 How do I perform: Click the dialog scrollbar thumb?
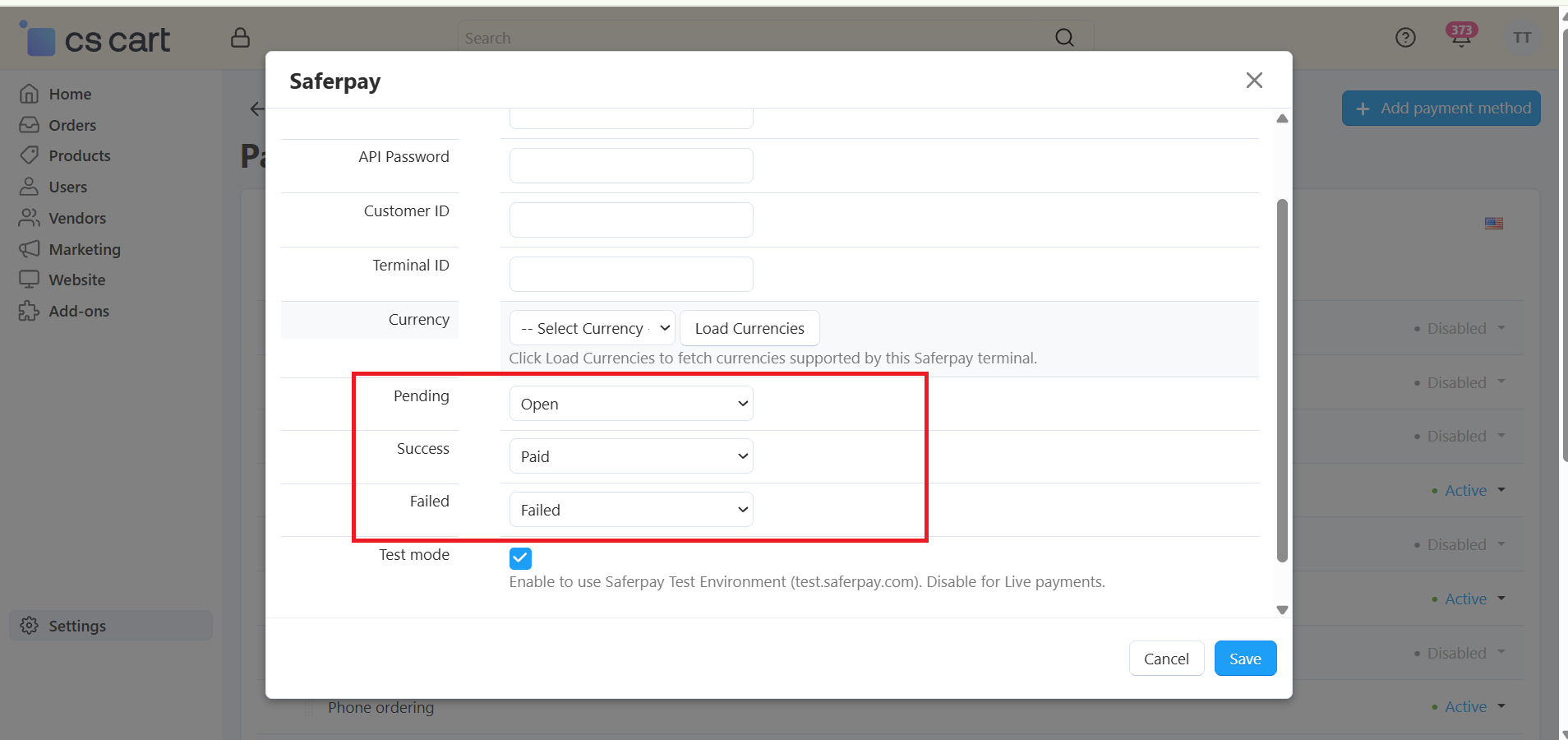point(1282,381)
